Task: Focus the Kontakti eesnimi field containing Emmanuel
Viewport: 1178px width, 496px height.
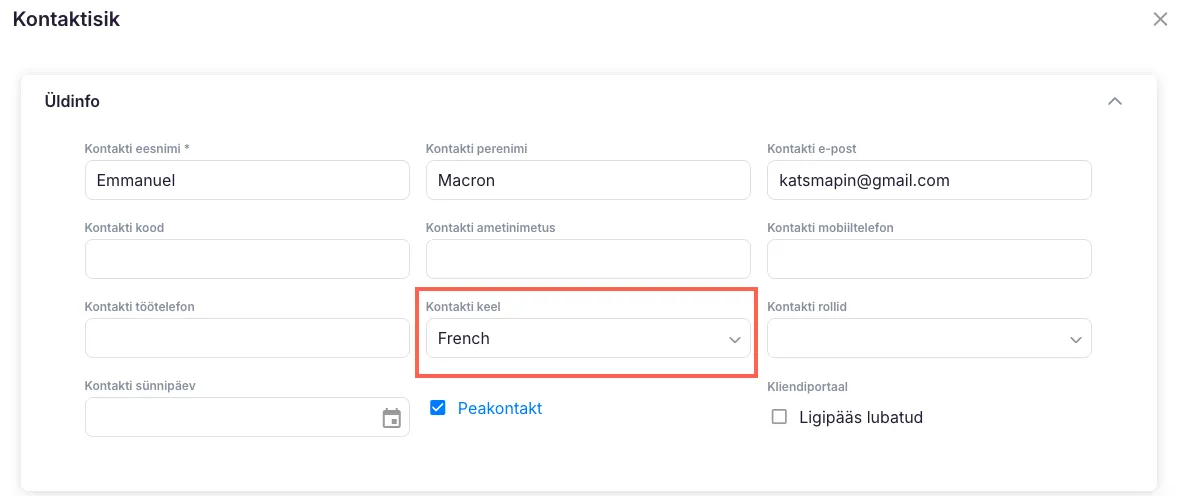Action: pos(247,181)
